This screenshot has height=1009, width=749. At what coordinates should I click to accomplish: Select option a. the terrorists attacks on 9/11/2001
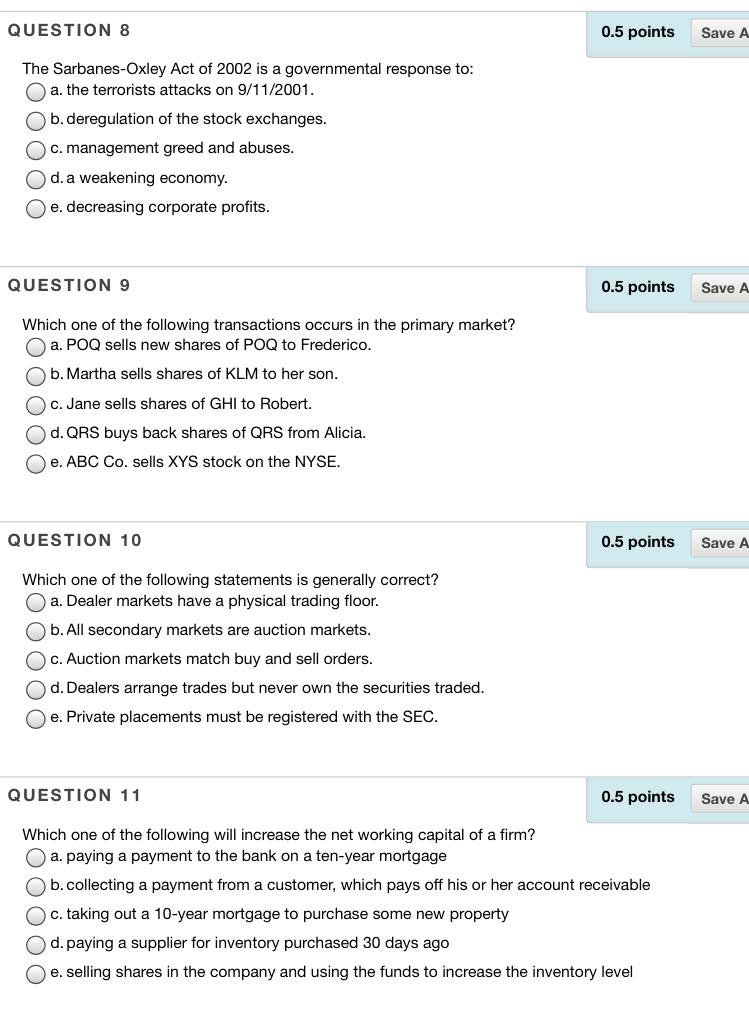pyautogui.click(x=35, y=92)
